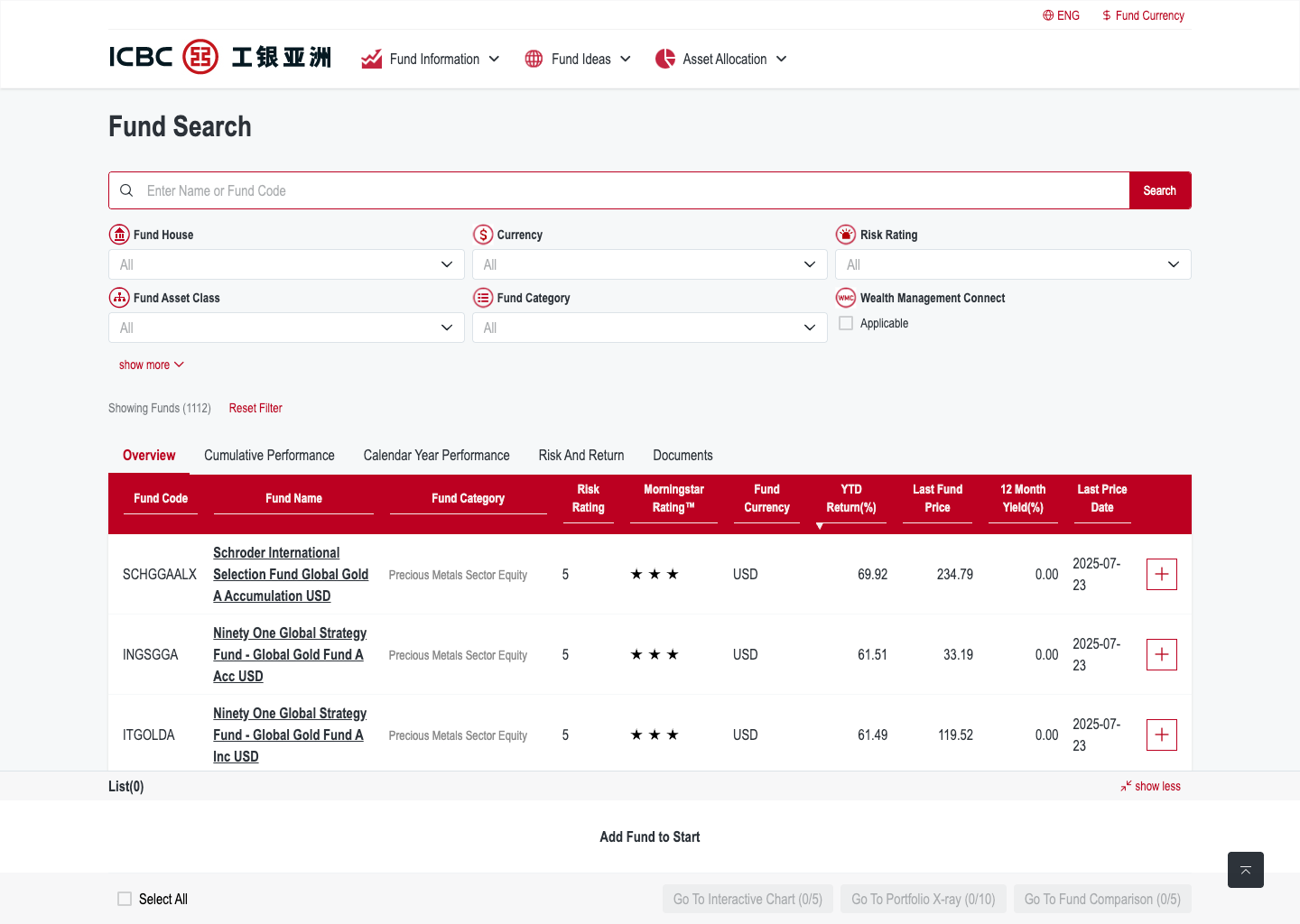Click the Fund Currency dollar icon
Viewport: 1300px width, 924px height.
point(1107,15)
